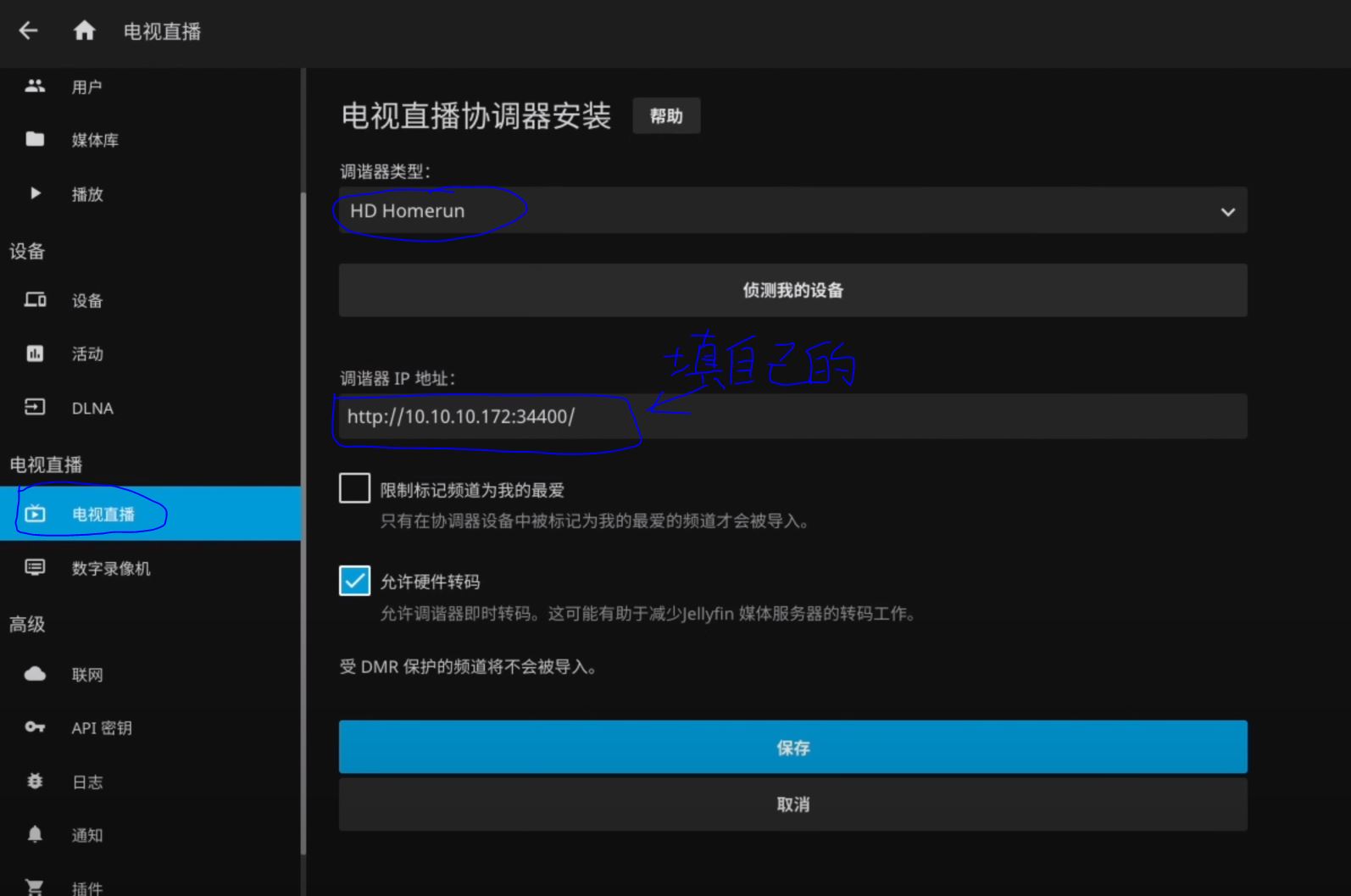Expand the 调谐器类型 dropdown arrow
Viewport: 1351px width, 896px height.
1227,212
